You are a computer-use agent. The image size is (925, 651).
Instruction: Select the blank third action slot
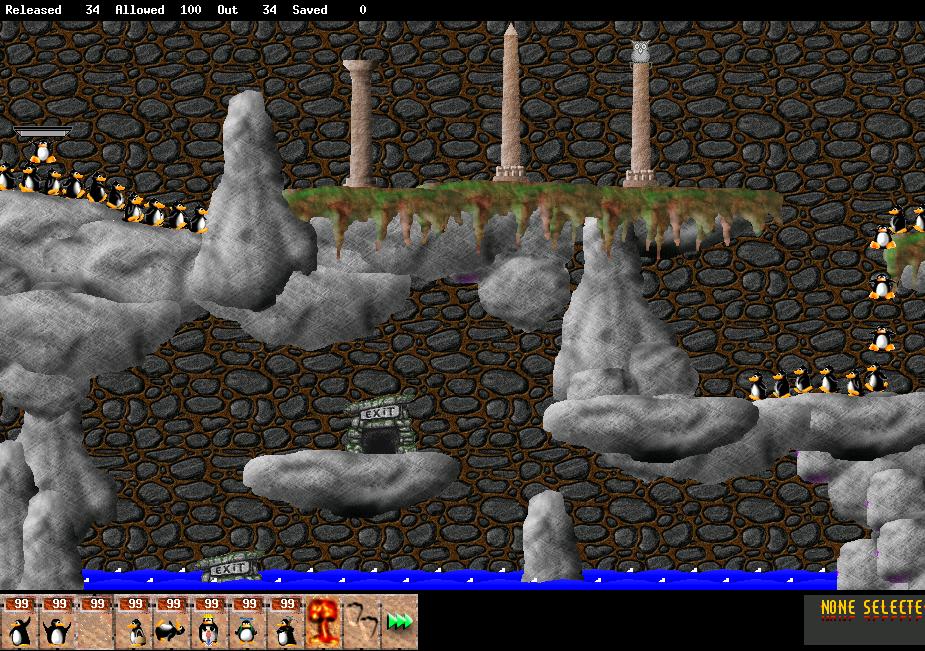[x=95, y=623]
